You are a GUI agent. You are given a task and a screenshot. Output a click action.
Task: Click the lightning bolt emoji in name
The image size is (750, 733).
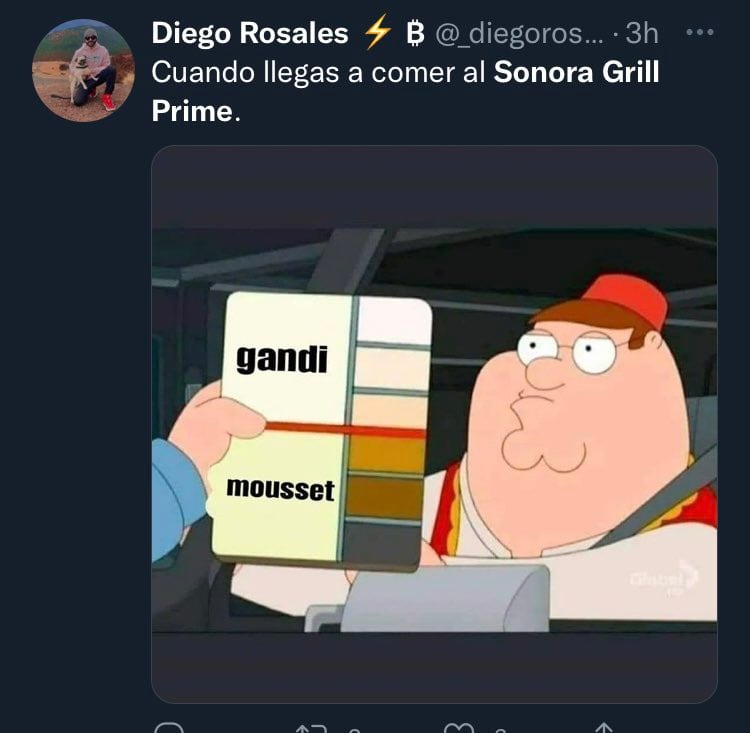tap(377, 32)
